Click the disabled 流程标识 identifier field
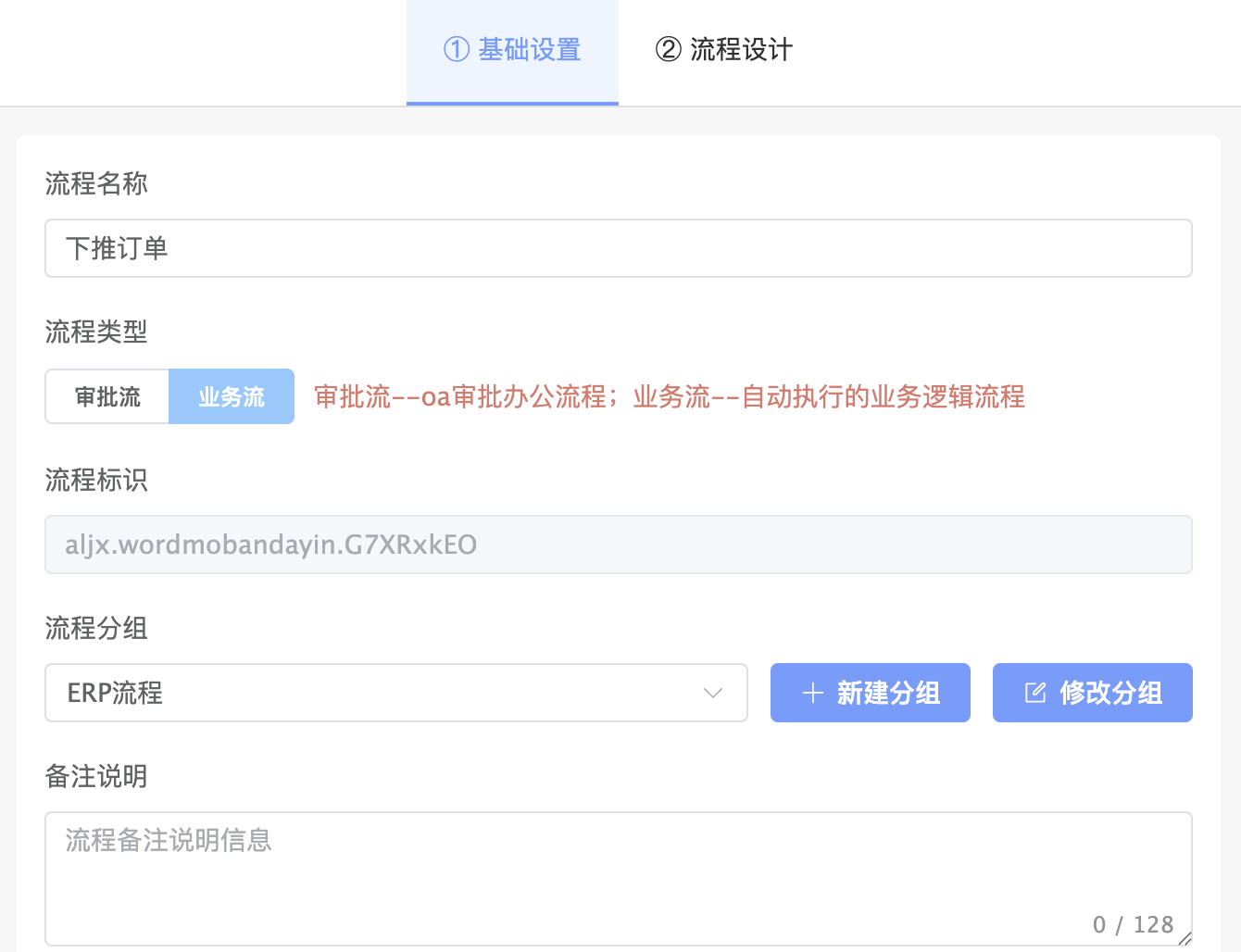Screen dimensions: 1241x952 pyautogui.click(x=618, y=545)
